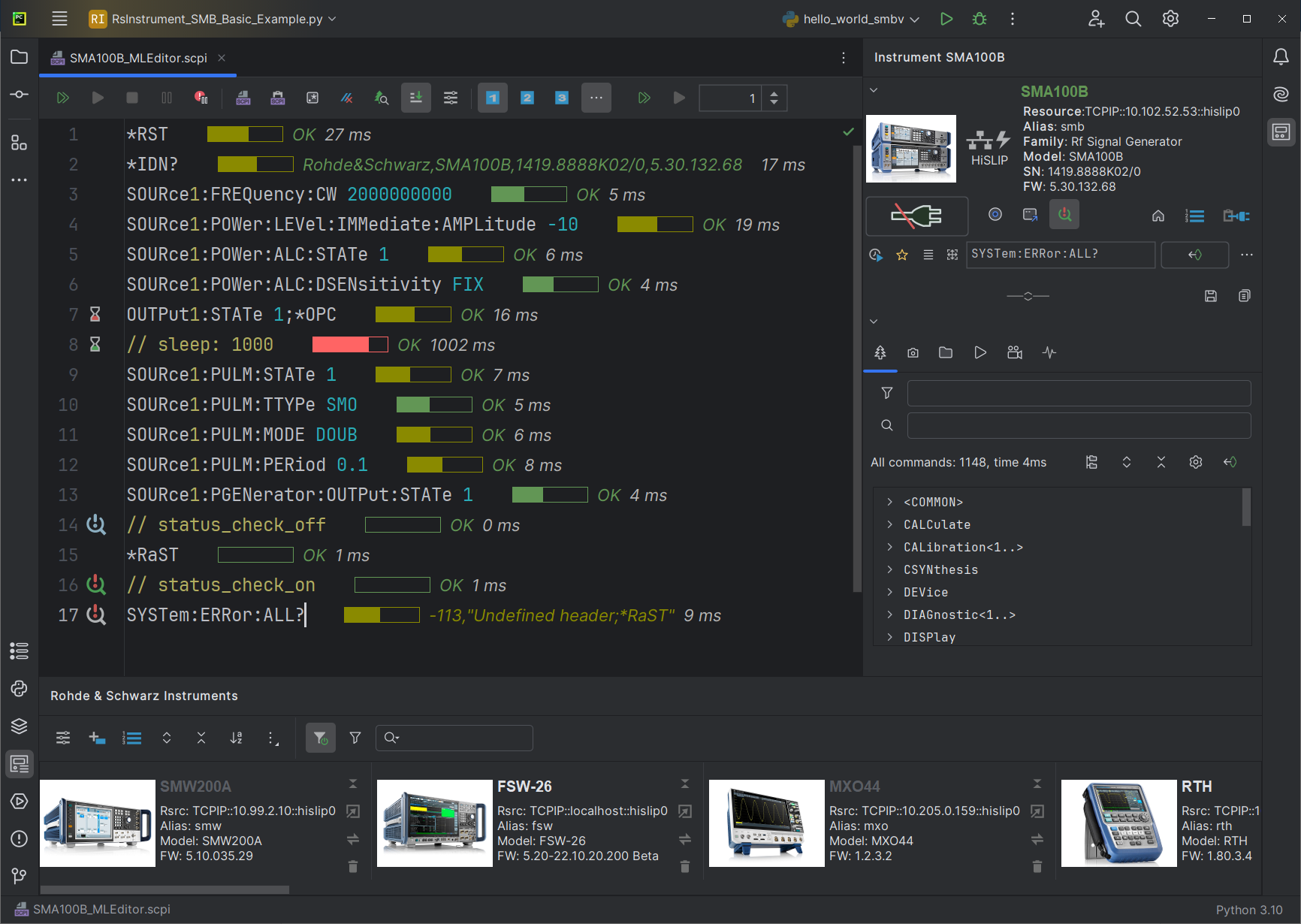Collapse the command tree section chevron
Screen dimensions: 1301x924
[x=874, y=322]
